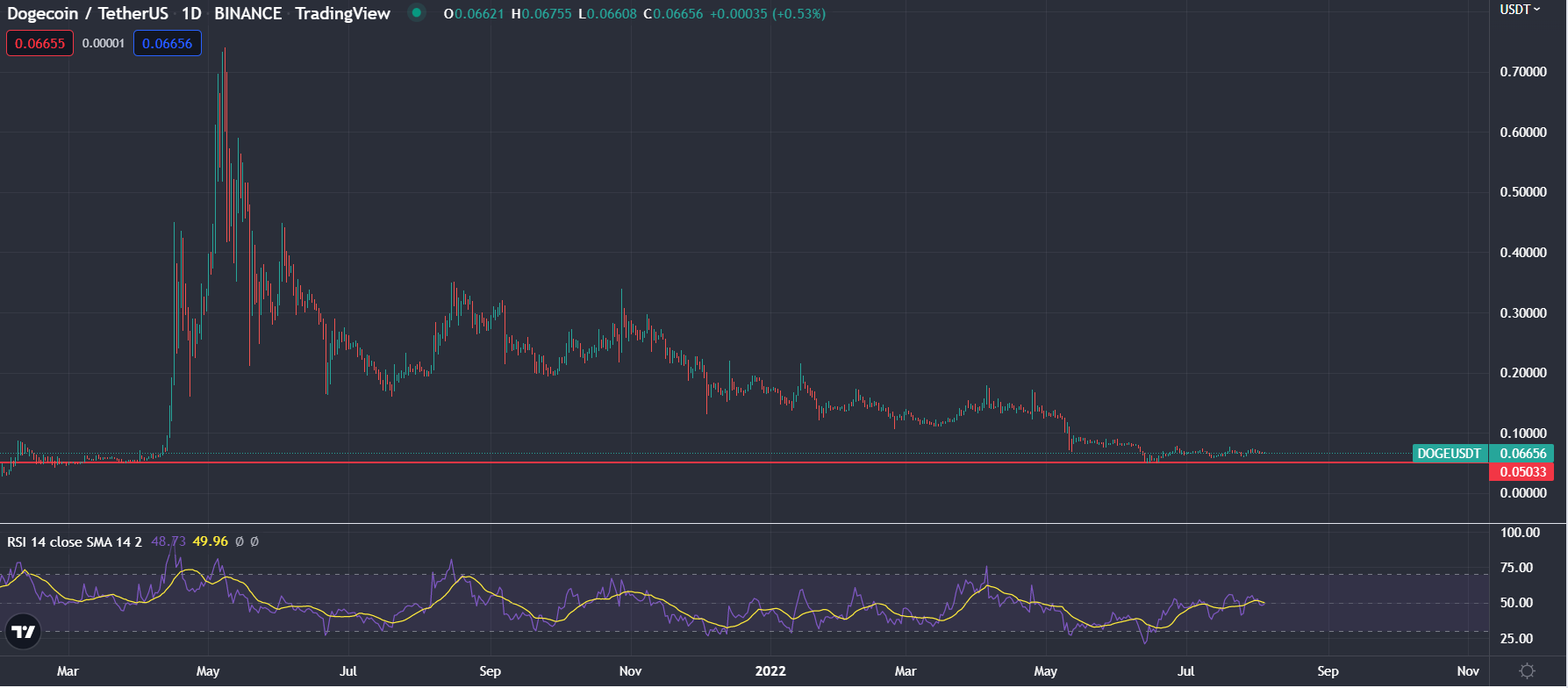This screenshot has height=688, width=1568.
Task: Click the green market status dot
Action: point(417,13)
